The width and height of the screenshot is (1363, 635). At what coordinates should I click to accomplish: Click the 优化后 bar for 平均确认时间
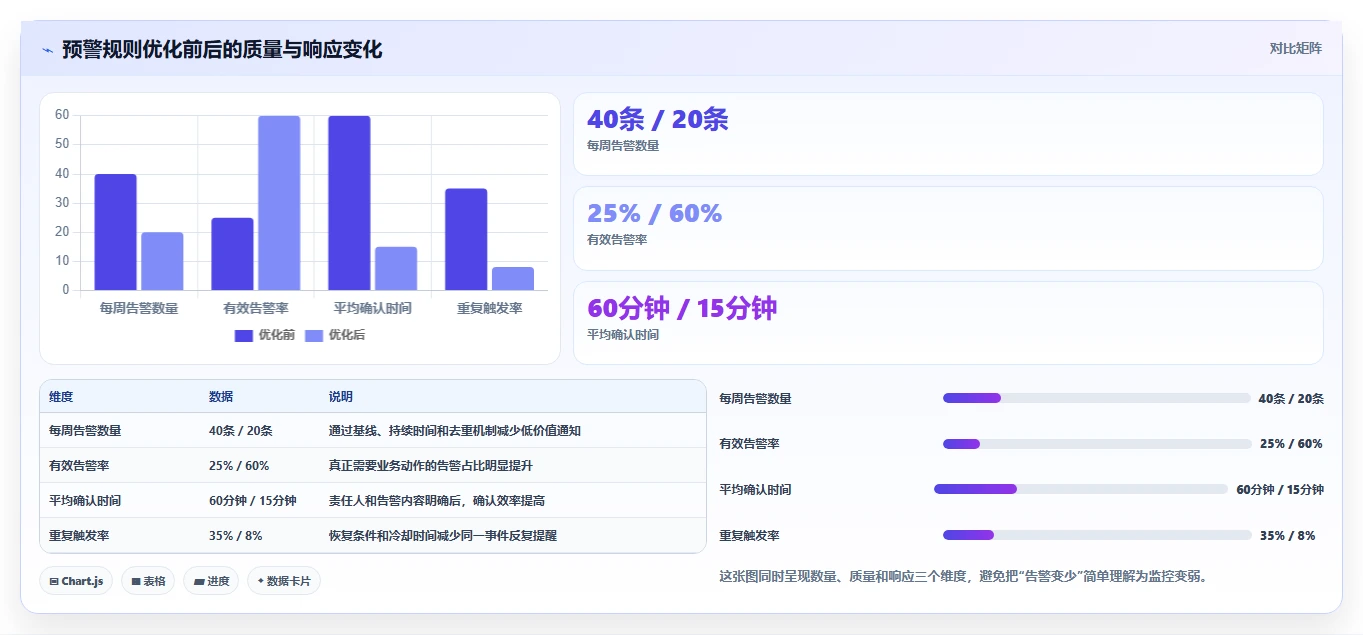coord(396,269)
